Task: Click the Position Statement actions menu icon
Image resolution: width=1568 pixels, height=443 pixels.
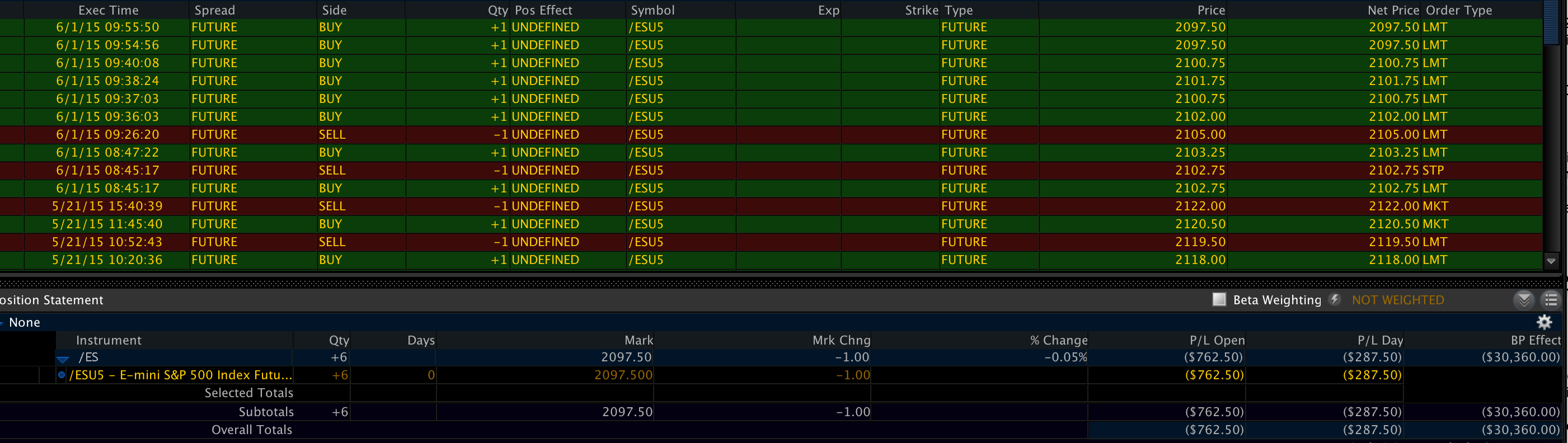Action: click(1551, 300)
